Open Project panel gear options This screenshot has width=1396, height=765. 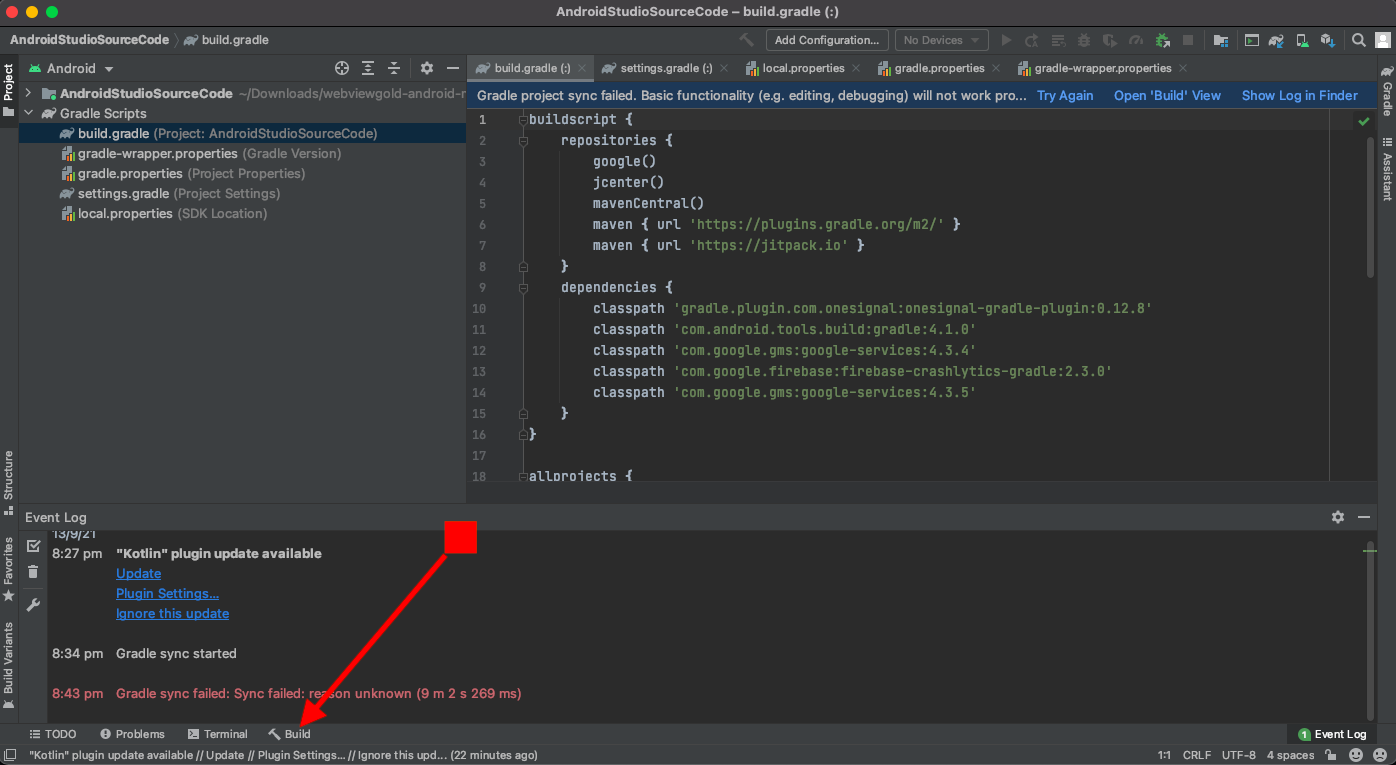tap(427, 68)
